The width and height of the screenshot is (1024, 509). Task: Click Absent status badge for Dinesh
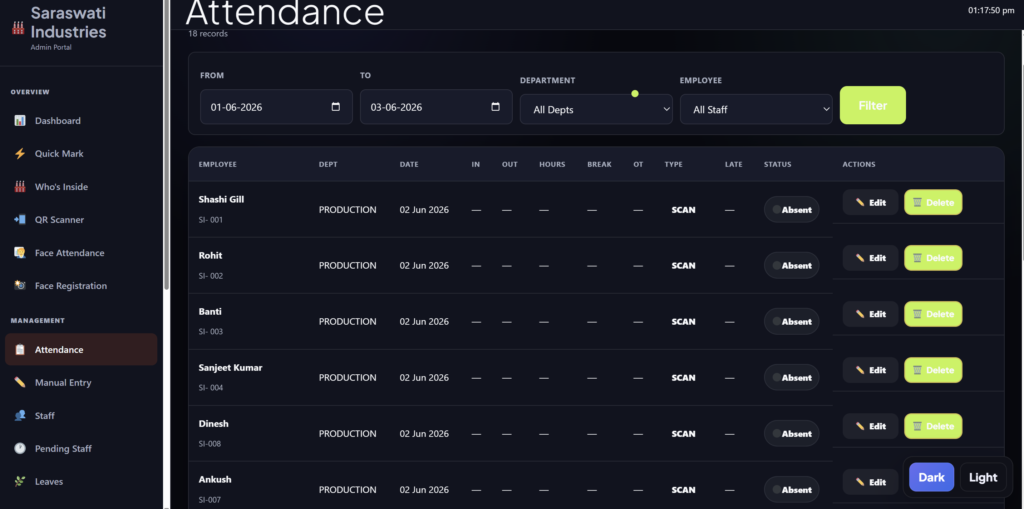click(792, 434)
